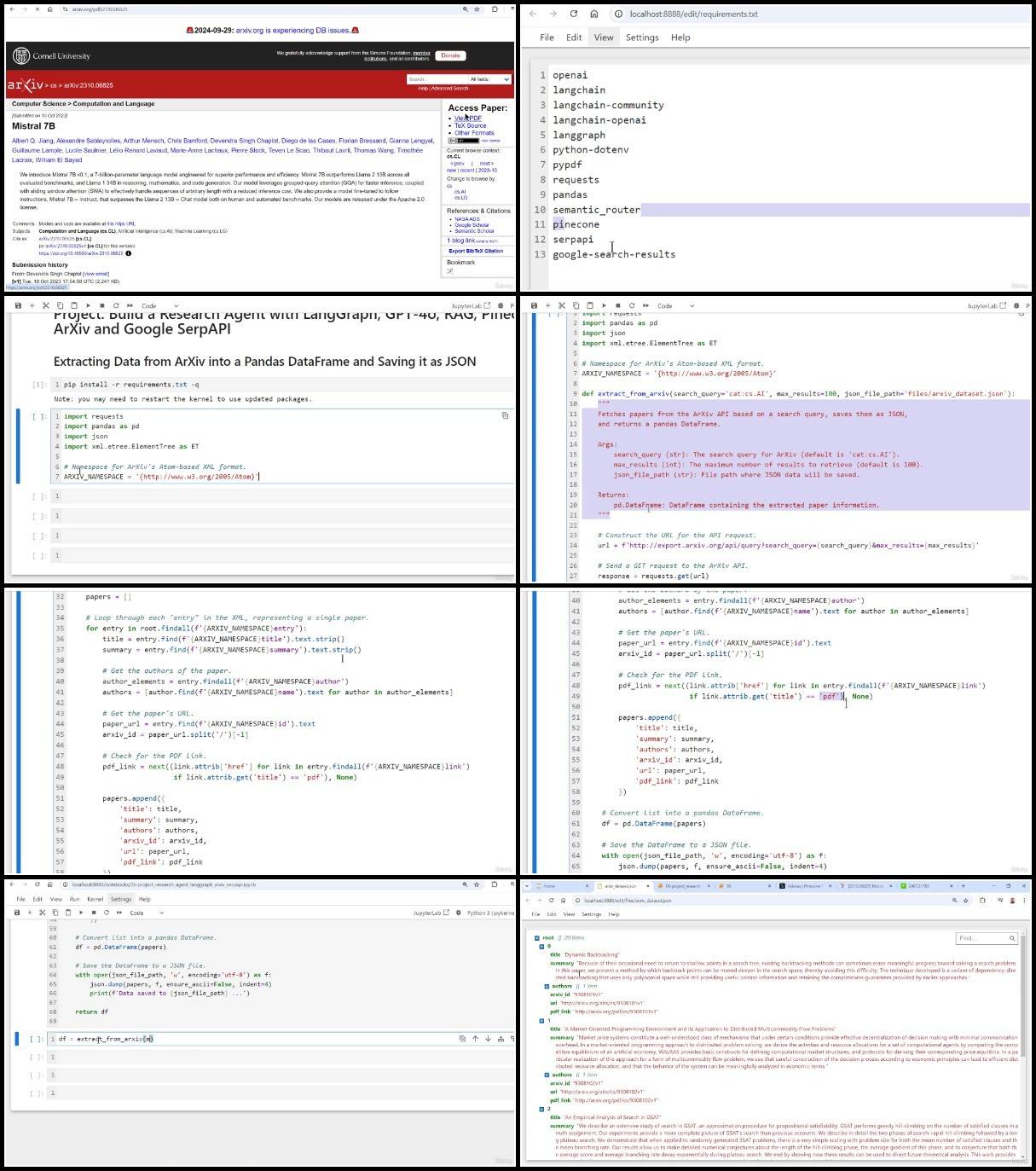This screenshot has width=1036, height=1171.
Task: Copy the imports cell content via its copy icon
Action: pos(505,416)
